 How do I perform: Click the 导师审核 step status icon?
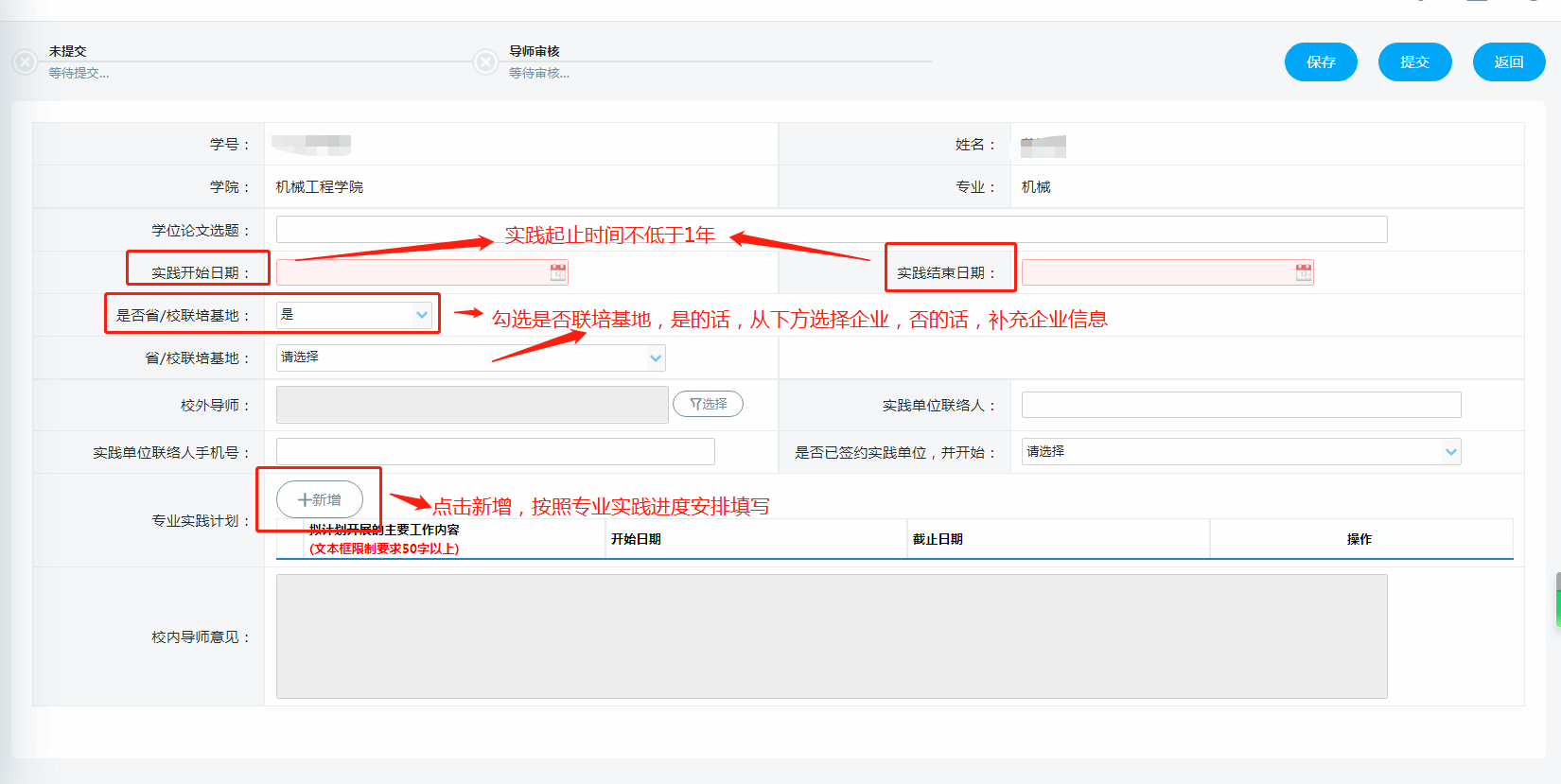click(x=485, y=62)
